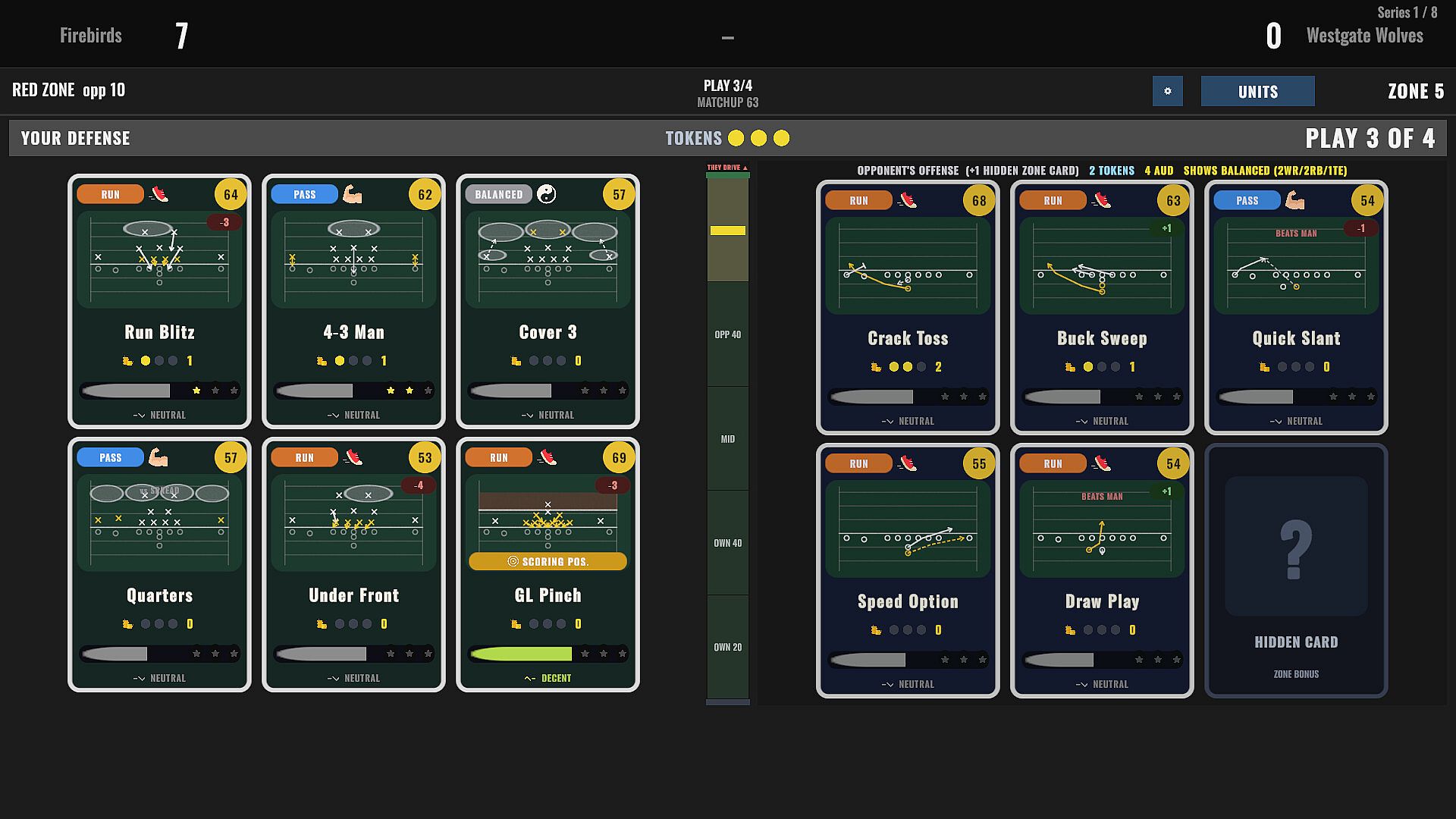
Task: Click the +1 modifier on Buck Sweep
Action: coord(1166,228)
